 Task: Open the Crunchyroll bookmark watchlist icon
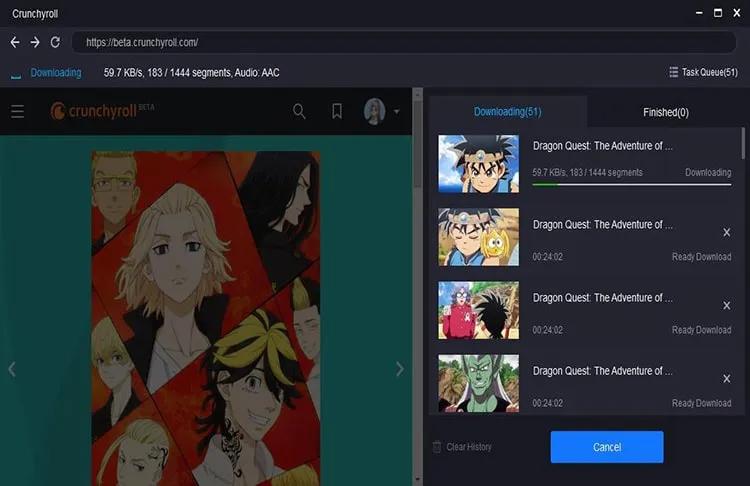click(337, 111)
